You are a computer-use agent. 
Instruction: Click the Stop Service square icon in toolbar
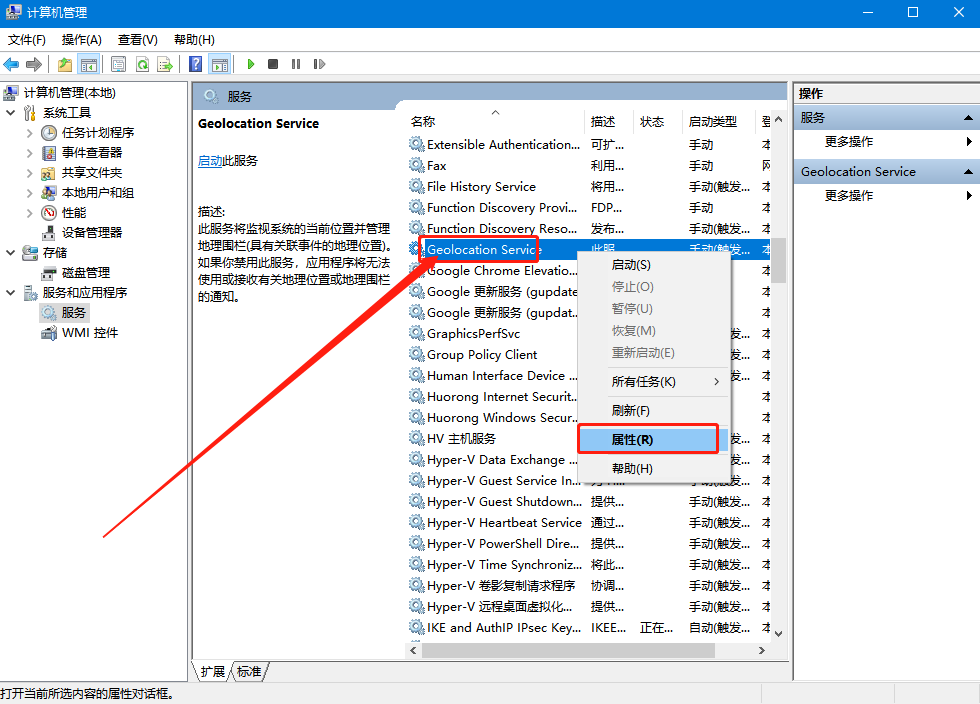[273, 64]
